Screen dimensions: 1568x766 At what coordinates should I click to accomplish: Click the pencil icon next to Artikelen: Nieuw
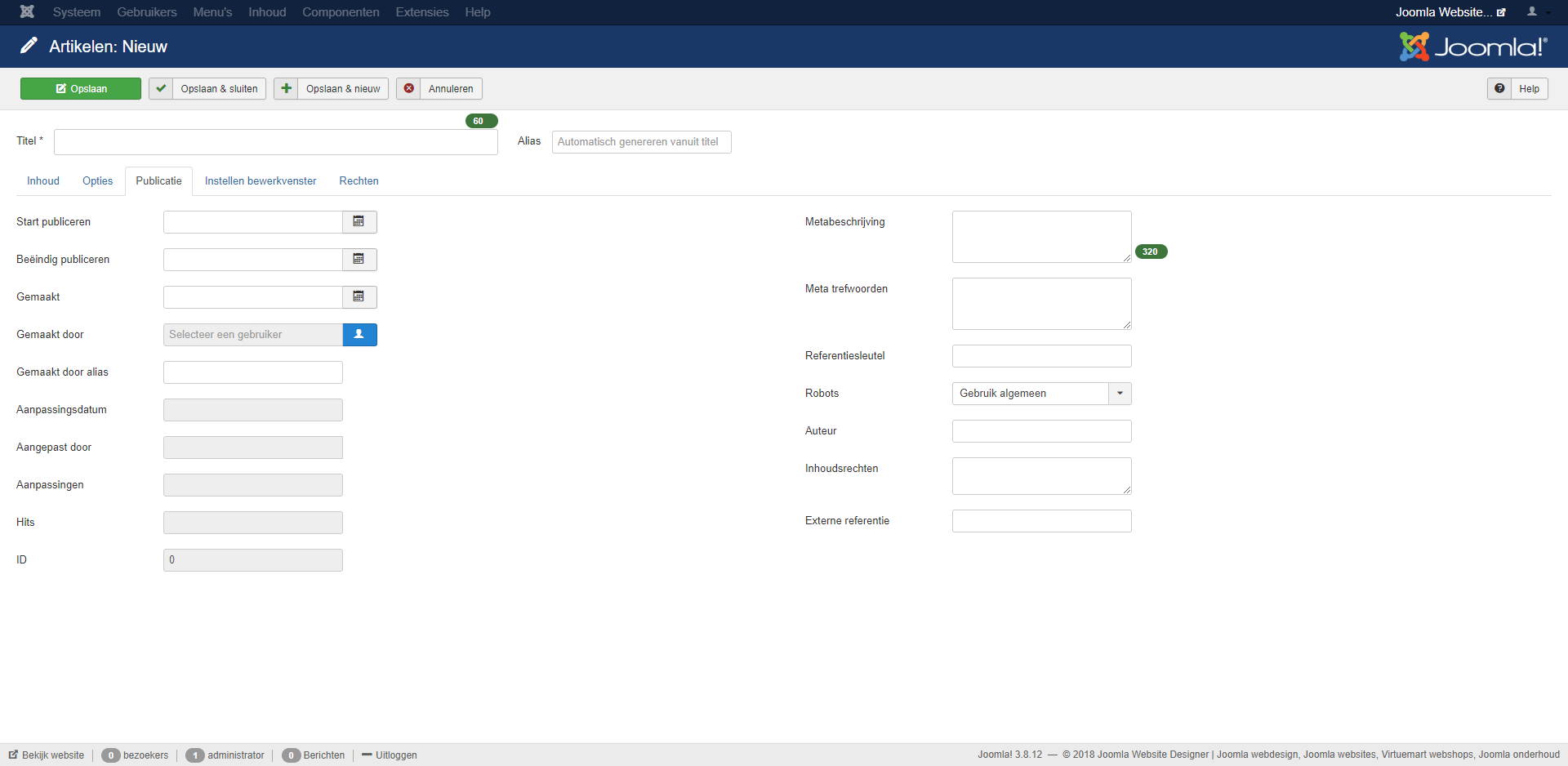(x=29, y=46)
